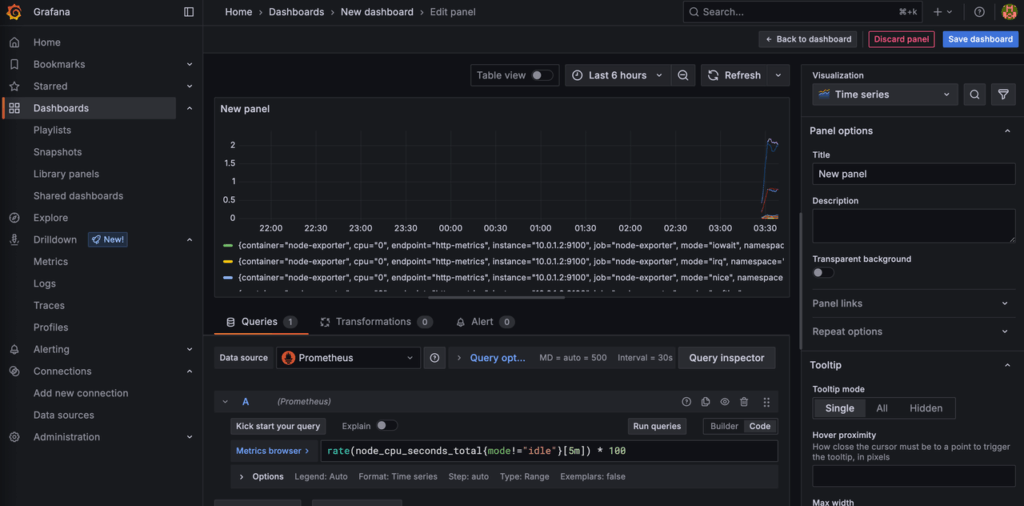Open visualization search magnifier icon
This screenshot has width=1024, height=506.
[974, 94]
